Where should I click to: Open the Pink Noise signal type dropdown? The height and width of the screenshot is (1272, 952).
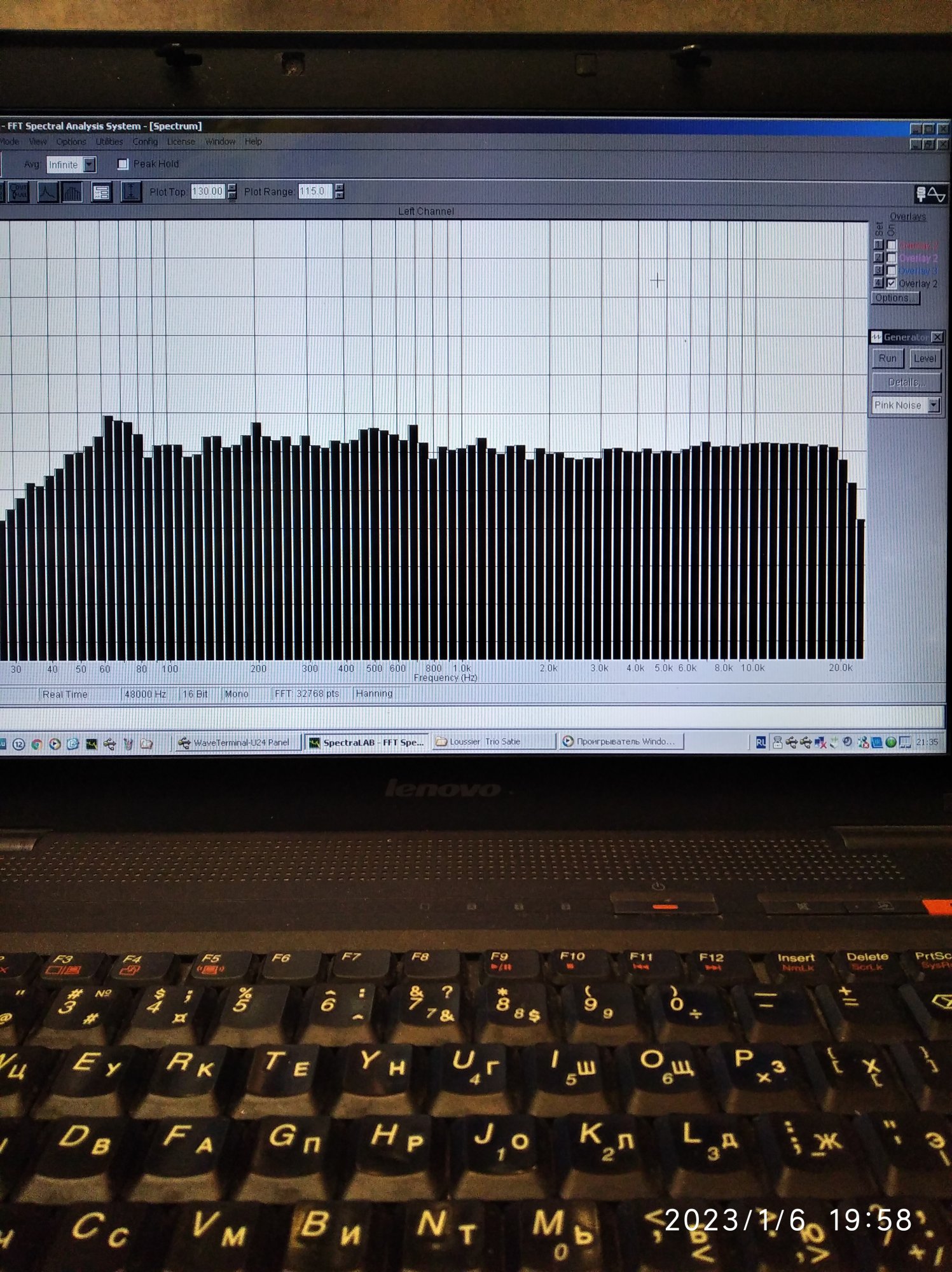(934, 405)
